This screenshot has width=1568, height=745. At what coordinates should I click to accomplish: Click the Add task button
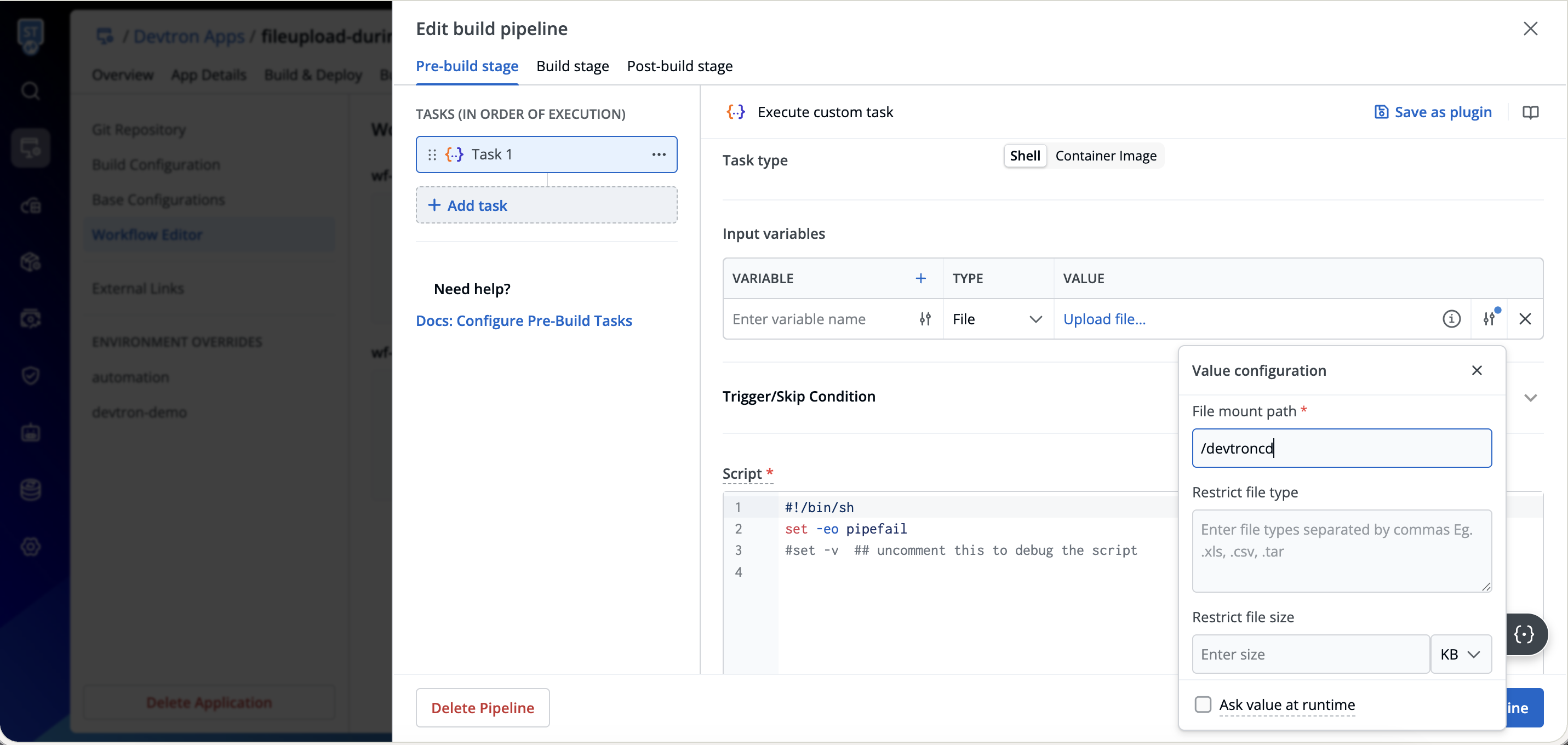[546, 205]
